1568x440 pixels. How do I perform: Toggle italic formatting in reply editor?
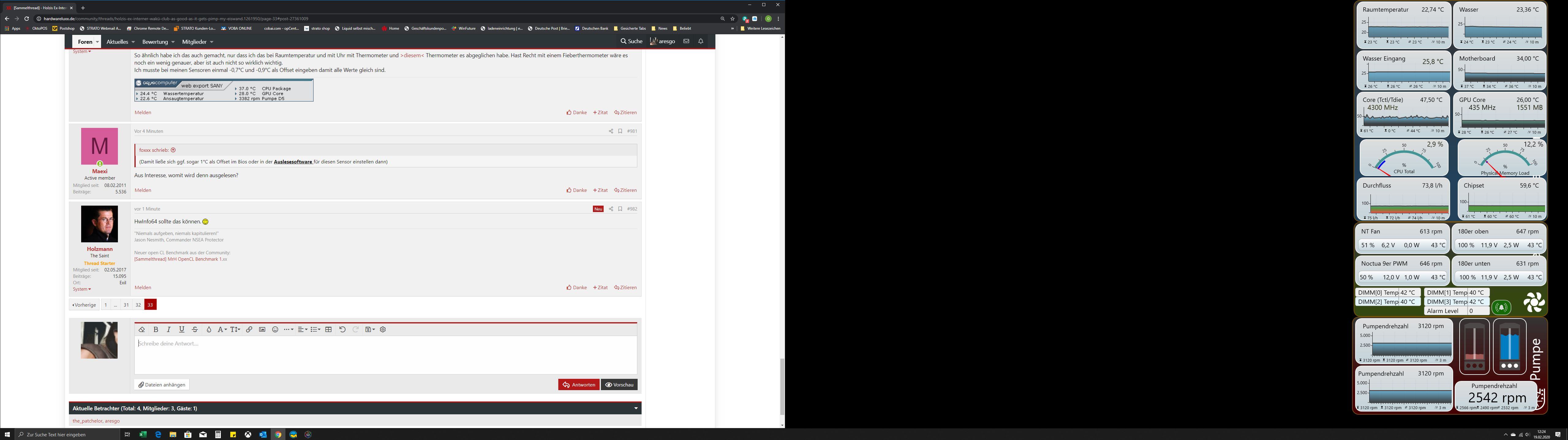(169, 329)
